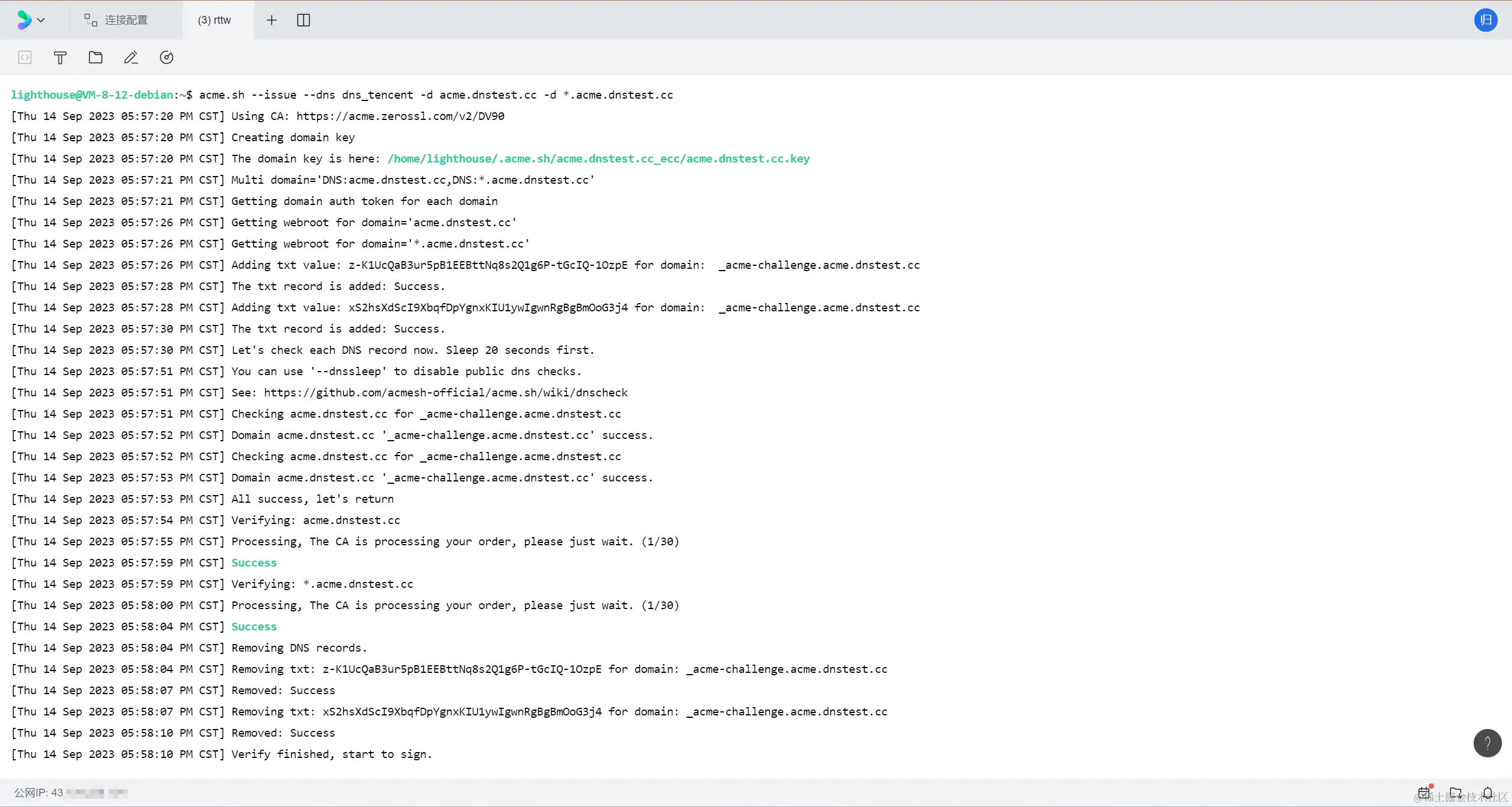The image size is (1512, 807).
Task: Open the help question mark button
Action: click(x=1487, y=743)
